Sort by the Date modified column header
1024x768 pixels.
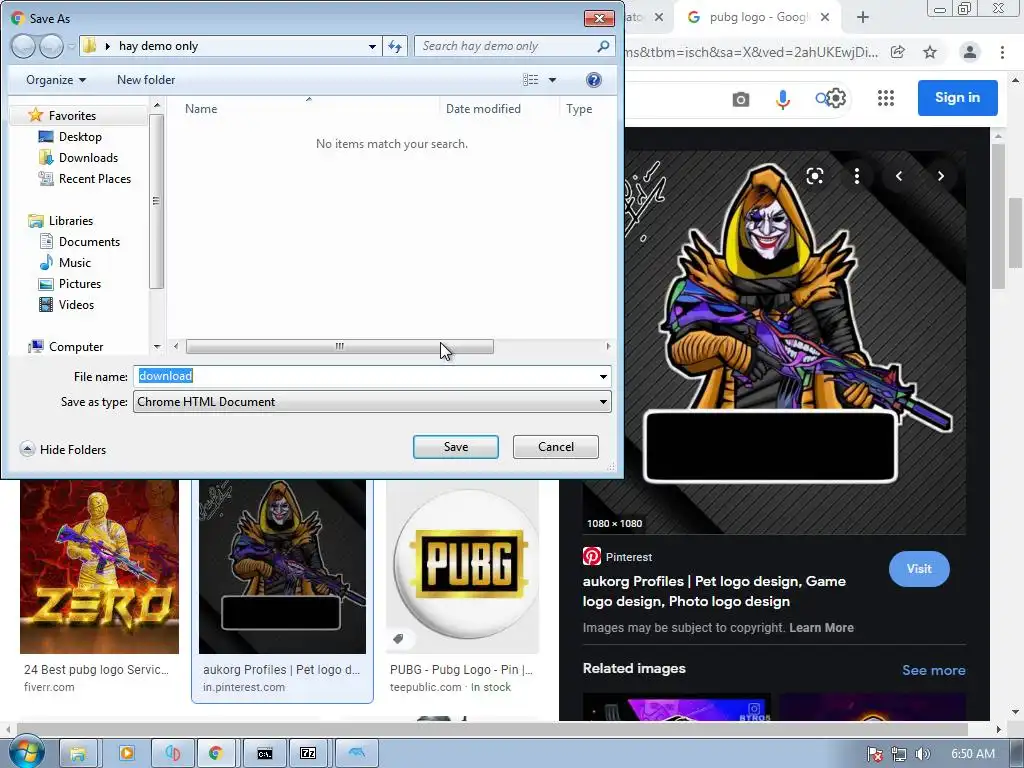[483, 109]
